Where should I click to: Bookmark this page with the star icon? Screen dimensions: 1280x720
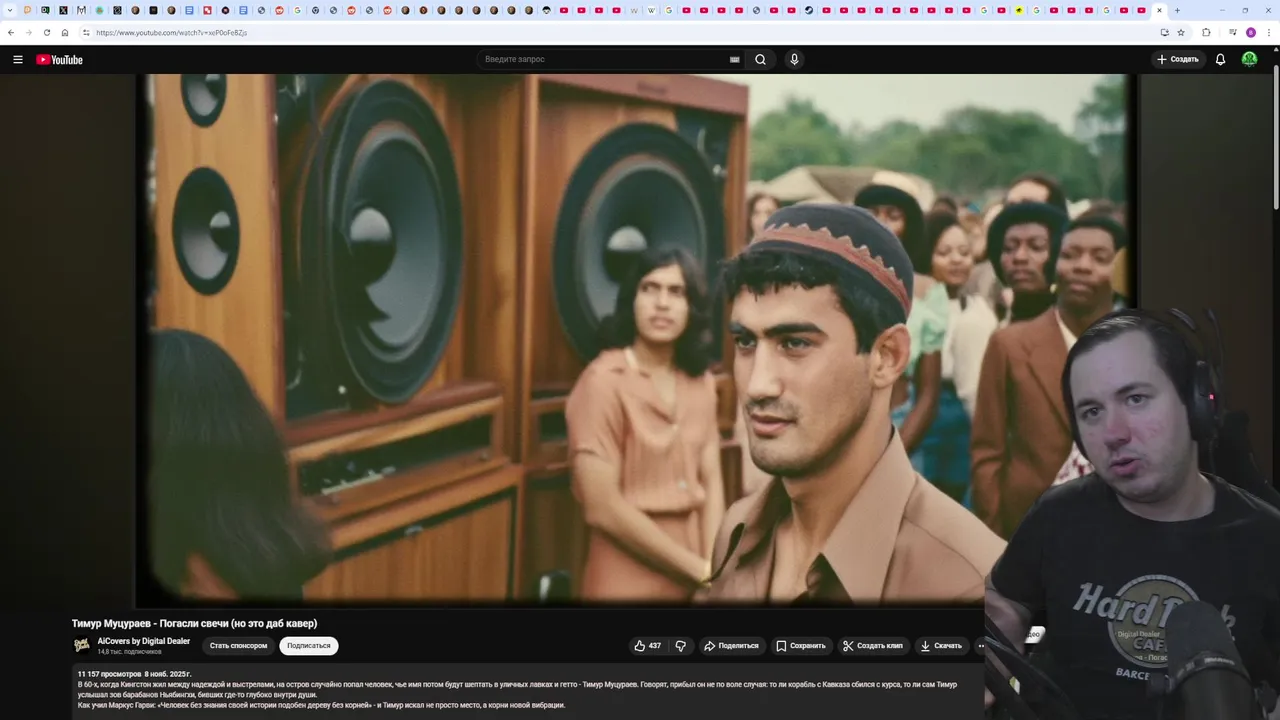click(x=1181, y=32)
